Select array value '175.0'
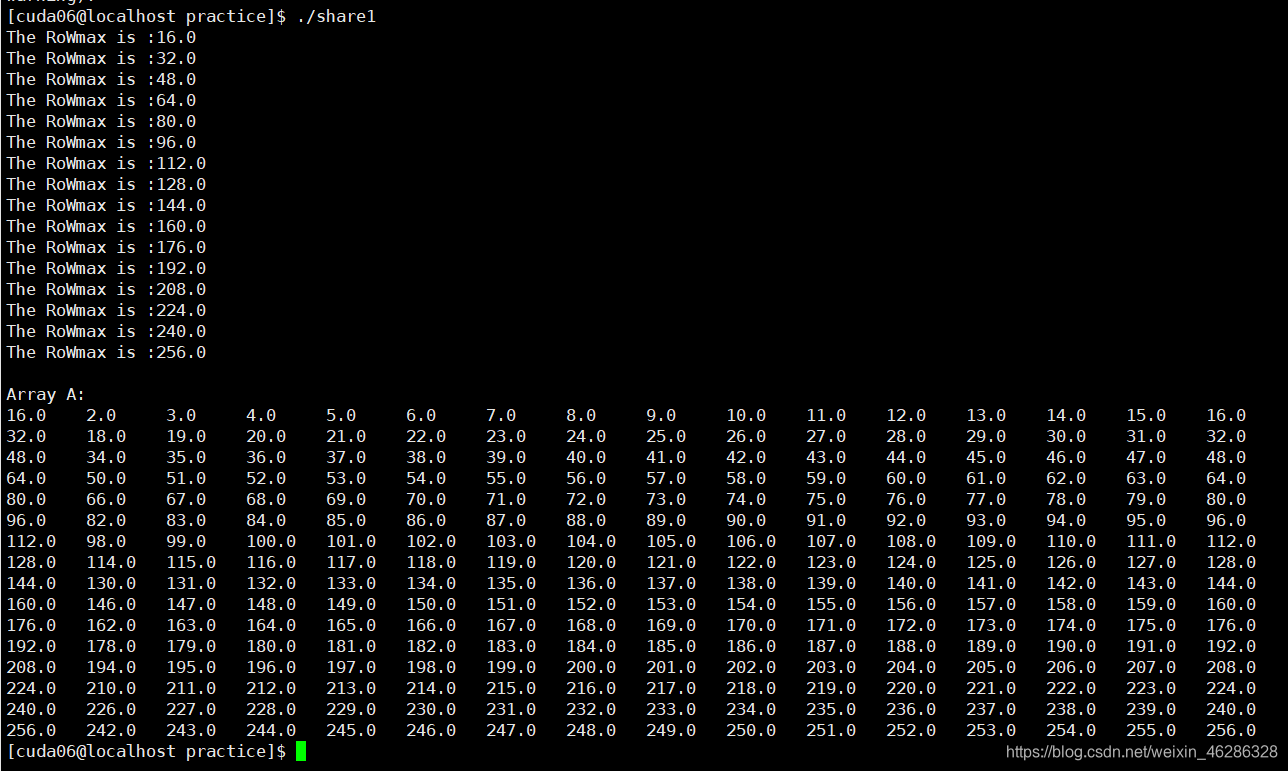Screen dimensions: 1288x771 pyautogui.click(x=1151, y=626)
